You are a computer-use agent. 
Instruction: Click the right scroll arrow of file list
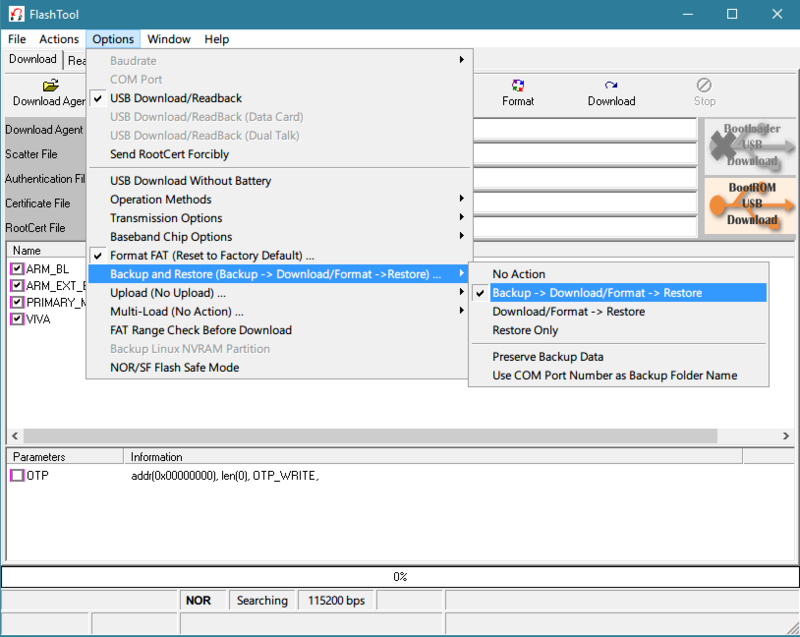pyautogui.click(x=786, y=436)
